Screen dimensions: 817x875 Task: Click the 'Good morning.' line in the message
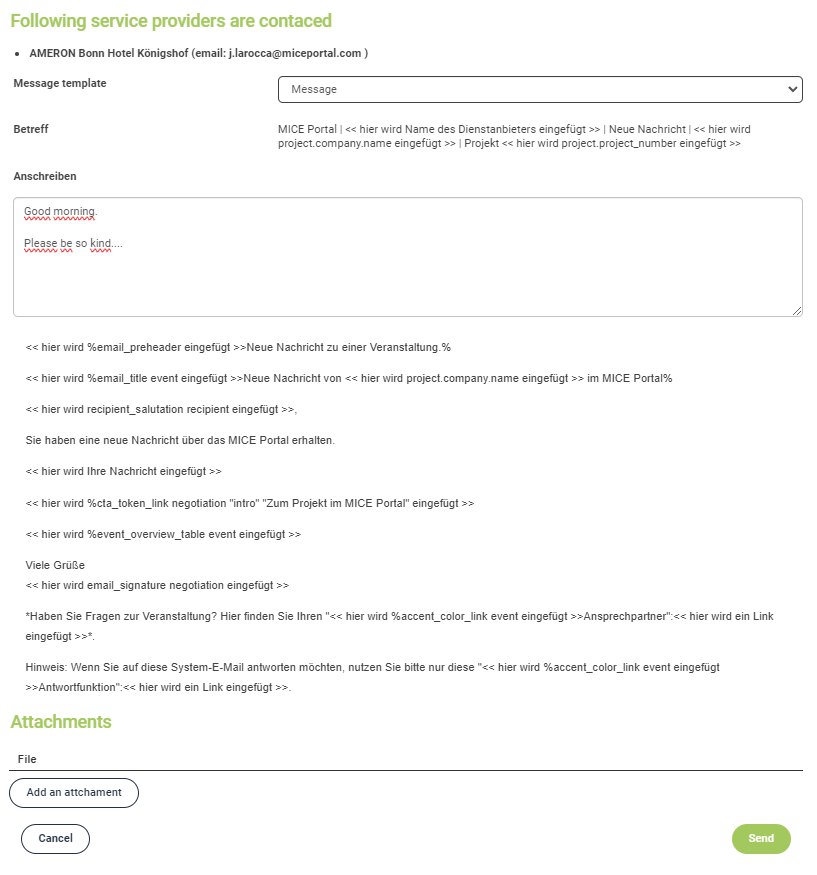(x=60, y=211)
